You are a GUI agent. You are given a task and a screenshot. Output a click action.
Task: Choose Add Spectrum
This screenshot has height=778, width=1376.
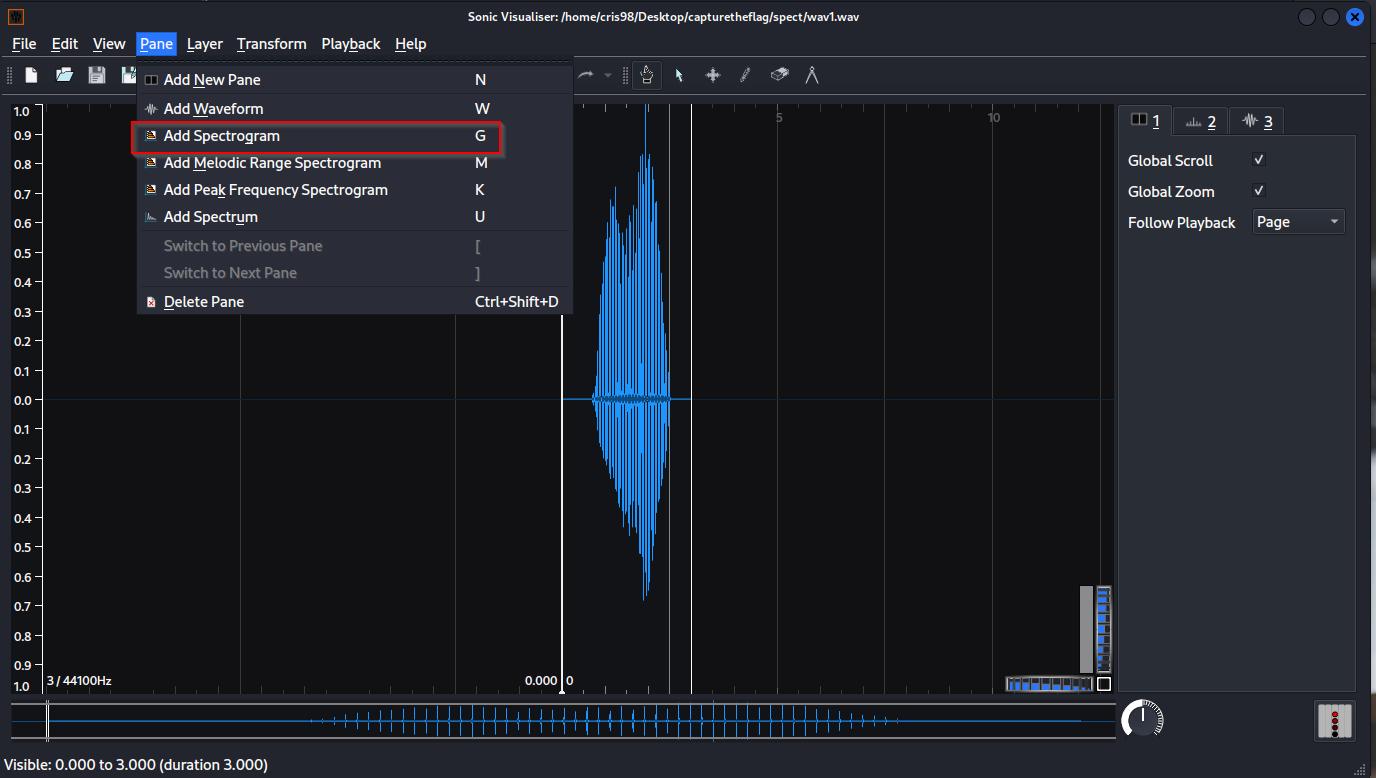point(354,217)
